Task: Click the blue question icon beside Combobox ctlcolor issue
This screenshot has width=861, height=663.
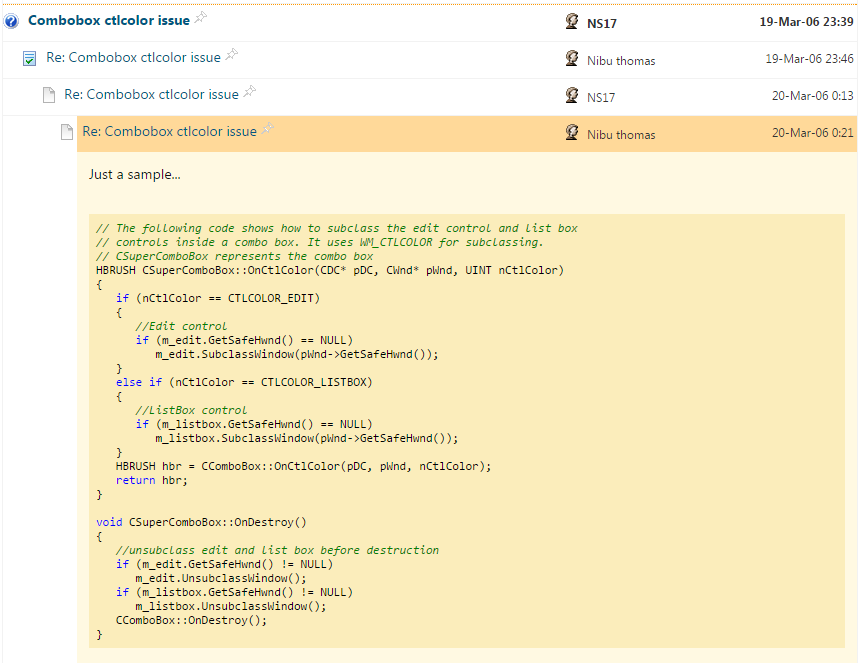Action: point(11,21)
